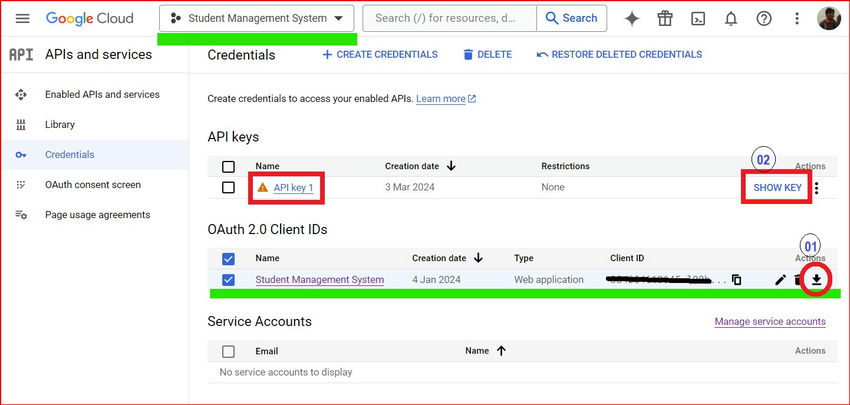Click into the resource search field
850x405 pixels.
pos(449,18)
